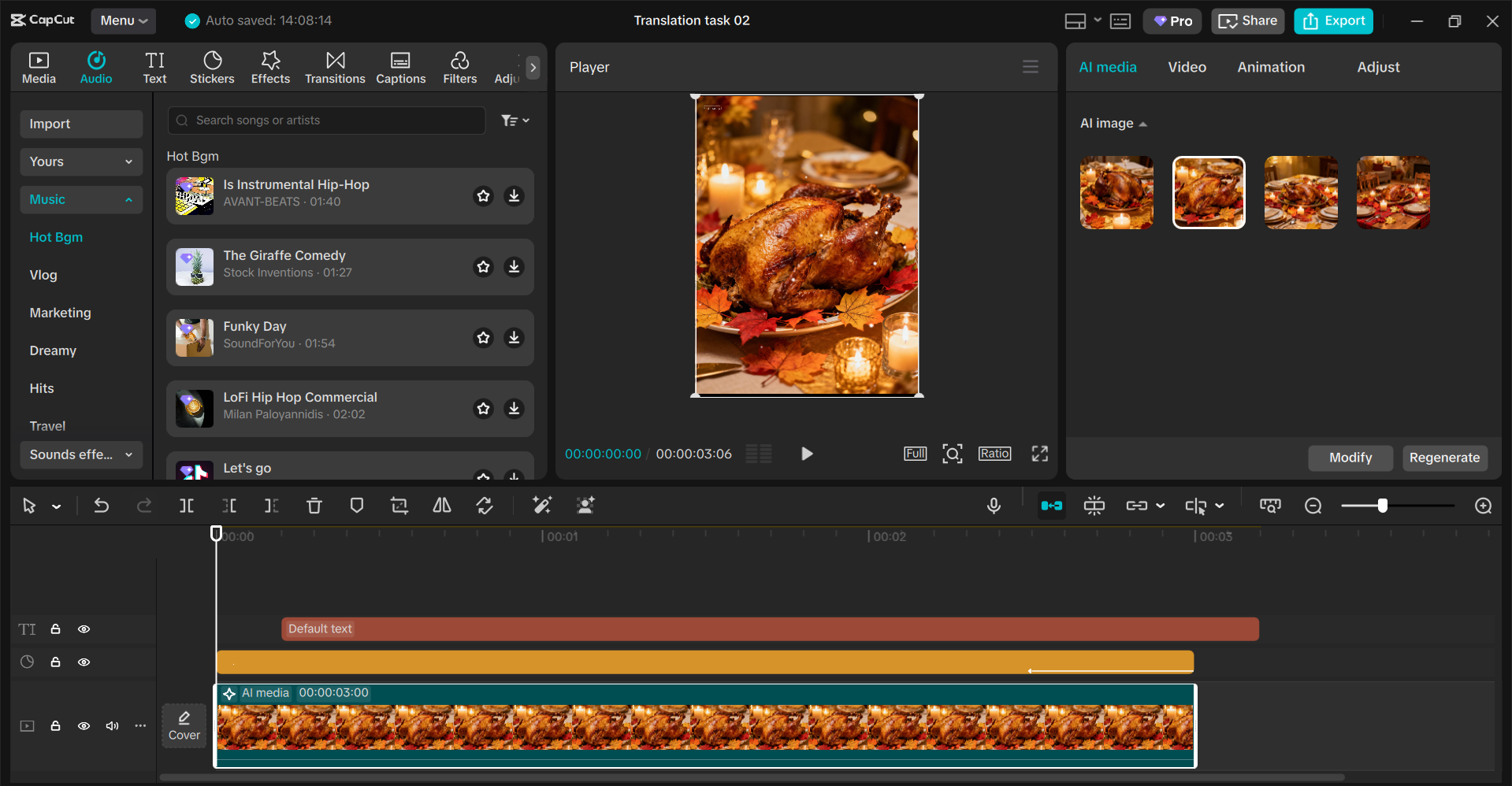This screenshot has height=786, width=1512.
Task: Switch to the Animation tab
Action: coord(1270,67)
